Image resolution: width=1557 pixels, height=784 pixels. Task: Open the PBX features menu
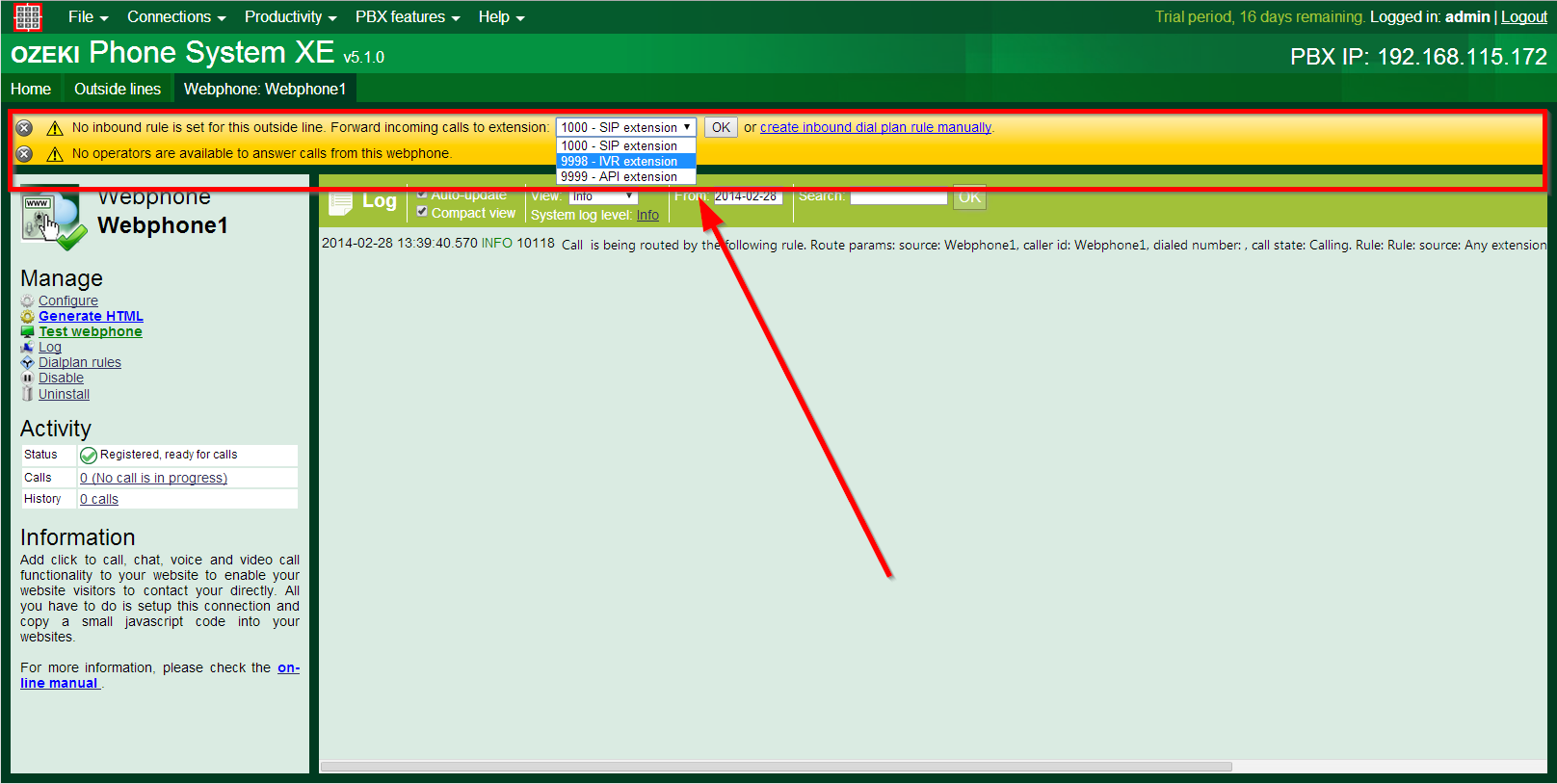pyautogui.click(x=407, y=17)
